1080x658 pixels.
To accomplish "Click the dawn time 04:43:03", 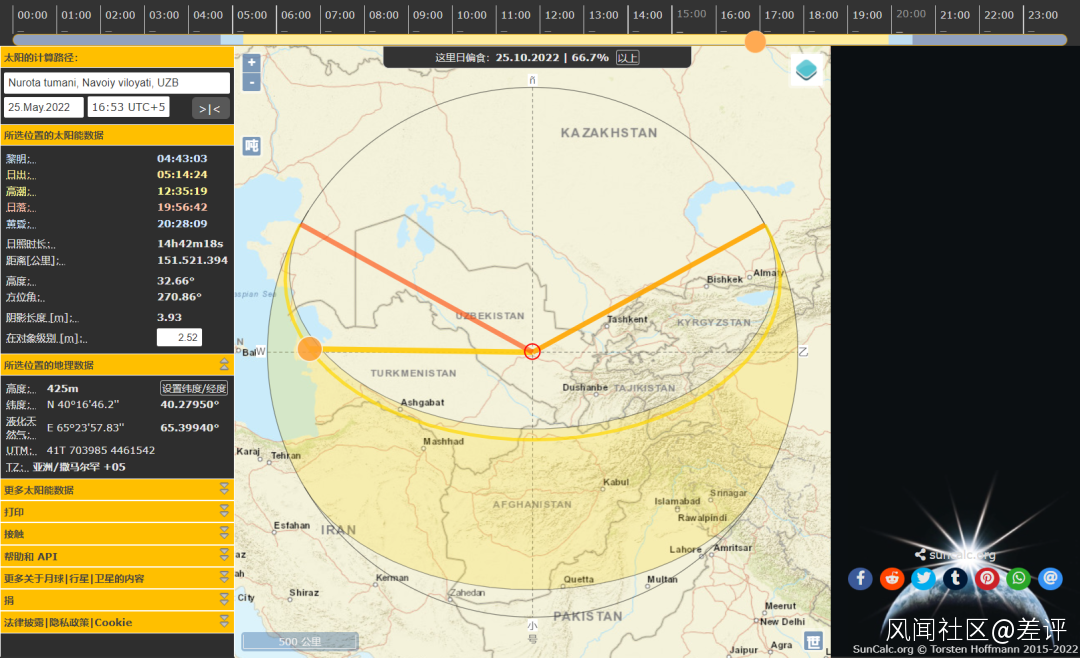I will coord(182,158).
